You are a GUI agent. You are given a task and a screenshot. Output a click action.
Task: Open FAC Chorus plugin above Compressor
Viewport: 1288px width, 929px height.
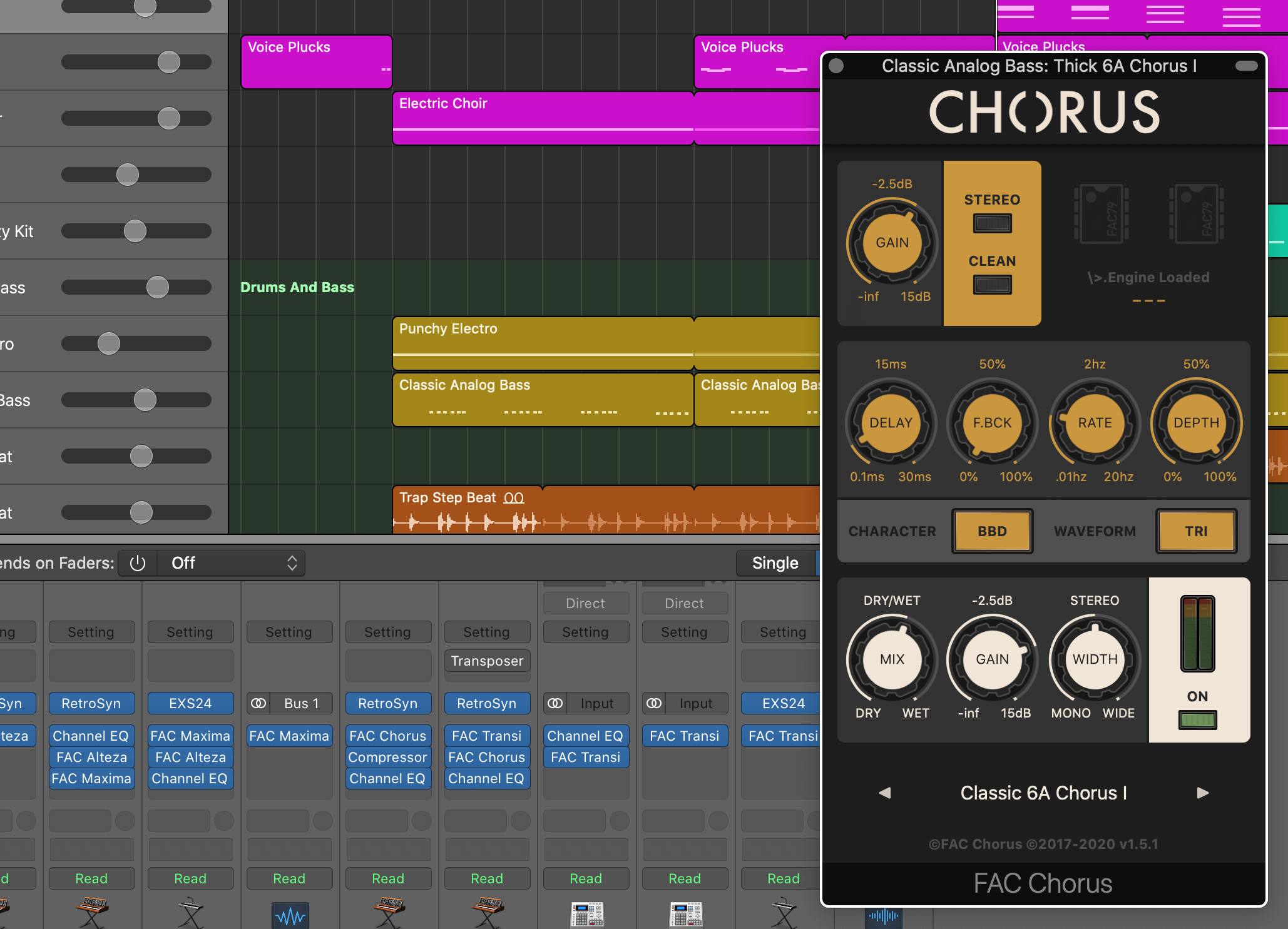(x=387, y=736)
